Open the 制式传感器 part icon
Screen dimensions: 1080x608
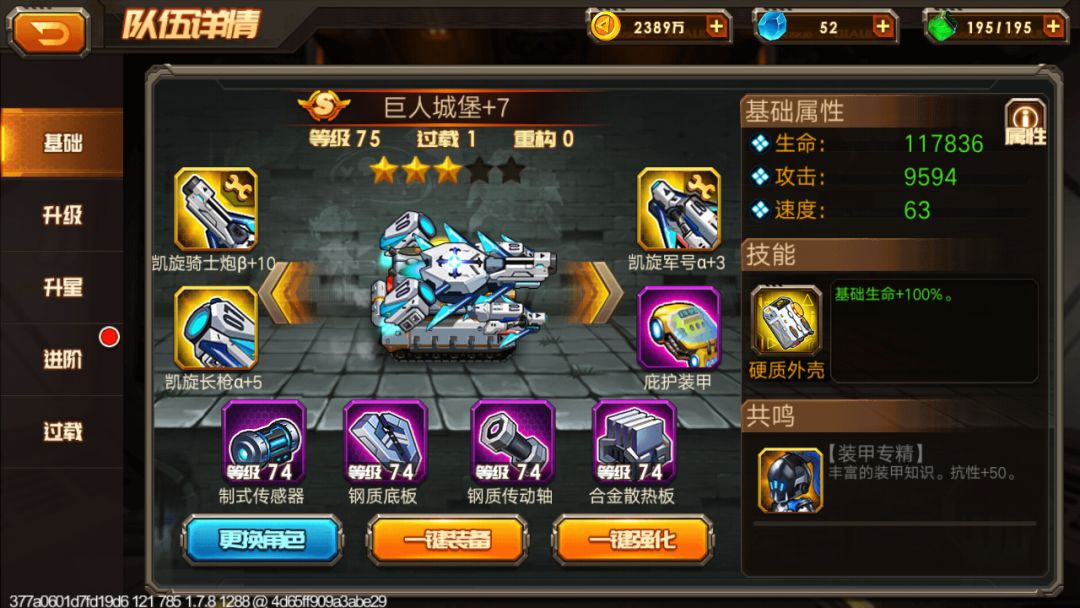(x=263, y=442)
